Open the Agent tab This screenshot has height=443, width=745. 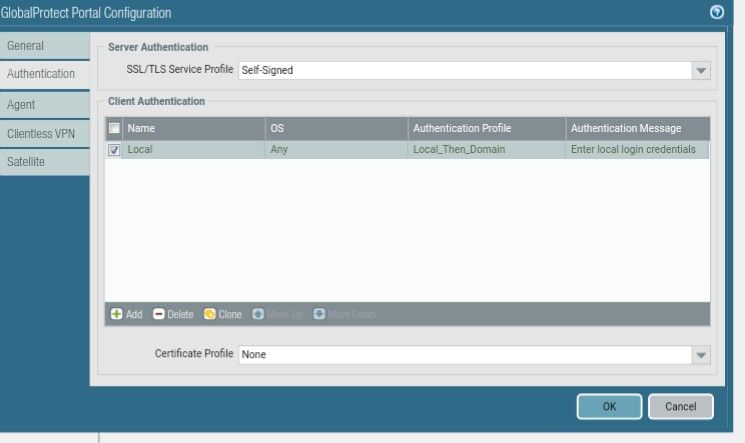(x=45, y=105)
